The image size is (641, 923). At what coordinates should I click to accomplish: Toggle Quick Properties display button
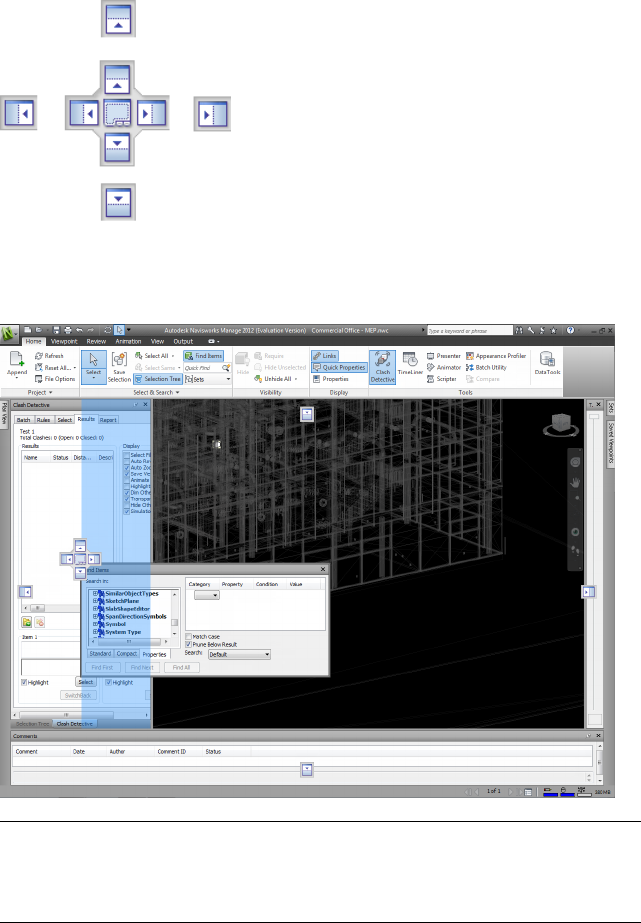[339, 367]
